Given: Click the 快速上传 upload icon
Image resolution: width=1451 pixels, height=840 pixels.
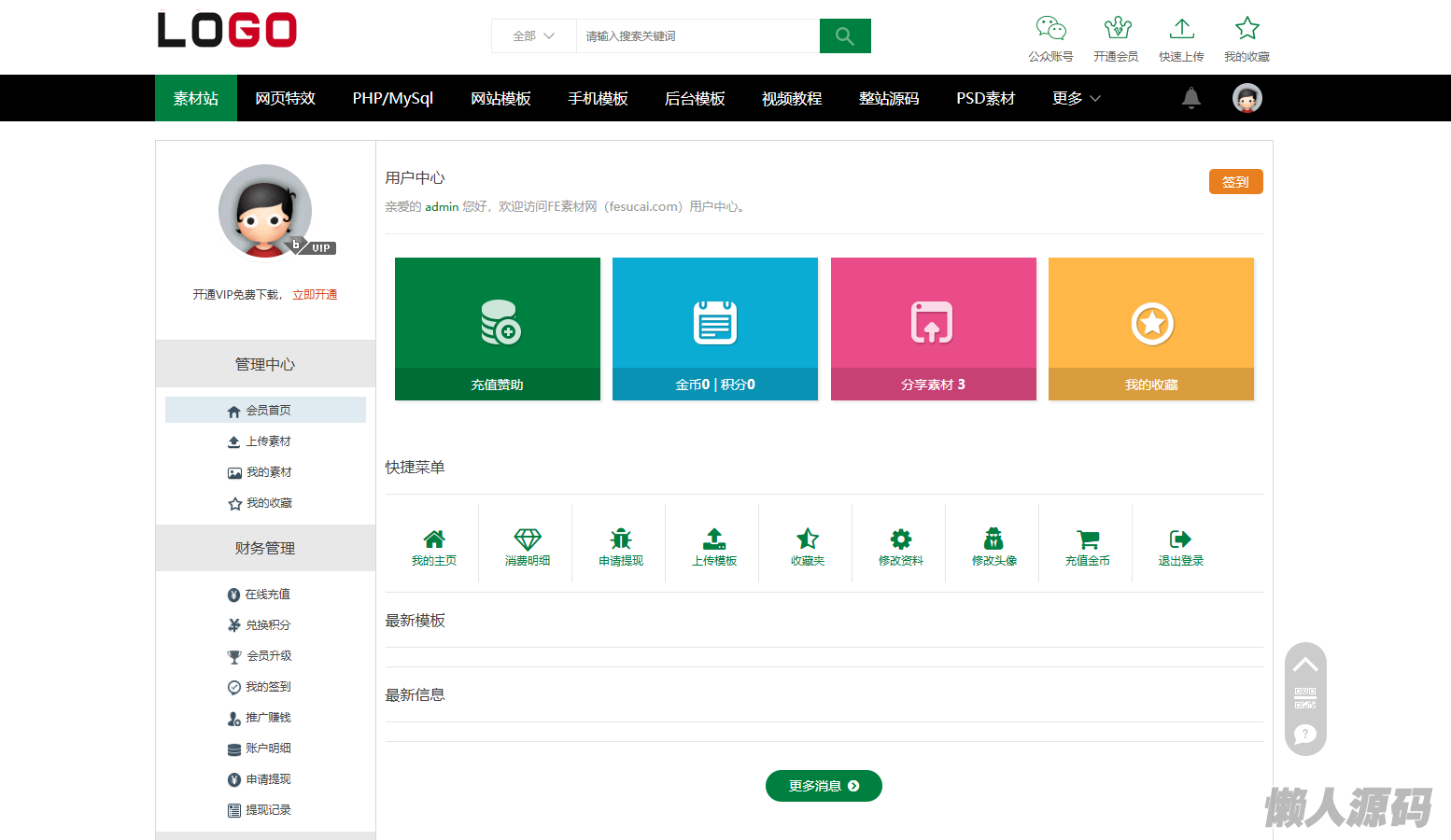Looking at the screenshot, I should (1181, 28).
